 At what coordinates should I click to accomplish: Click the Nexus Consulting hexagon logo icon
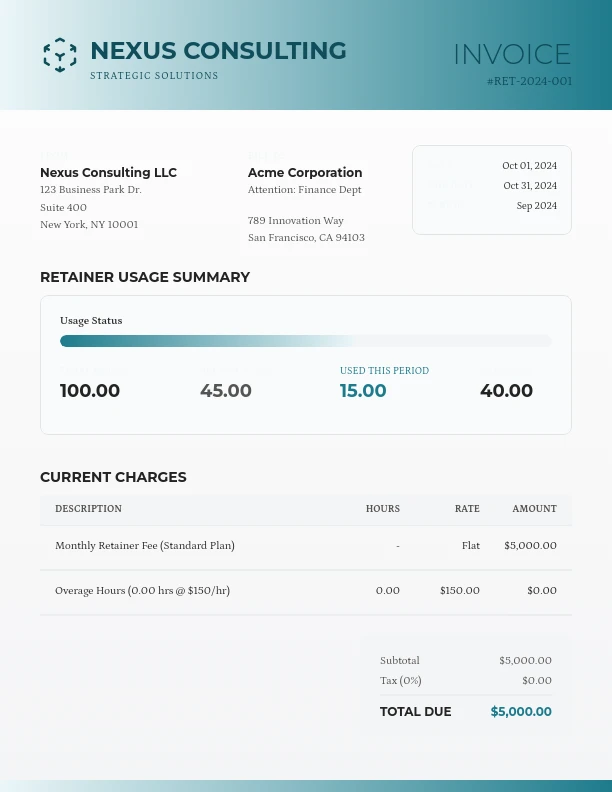[60, 55]
